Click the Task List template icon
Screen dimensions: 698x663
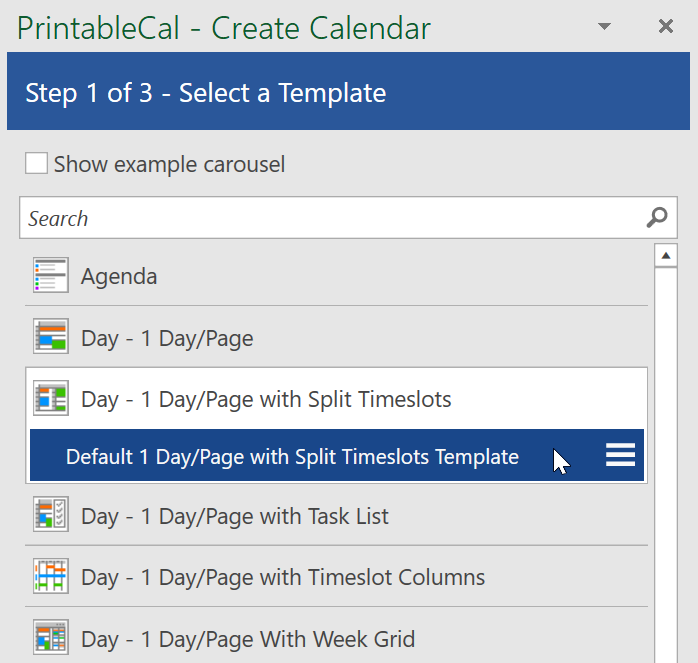[x=51, y=514]
